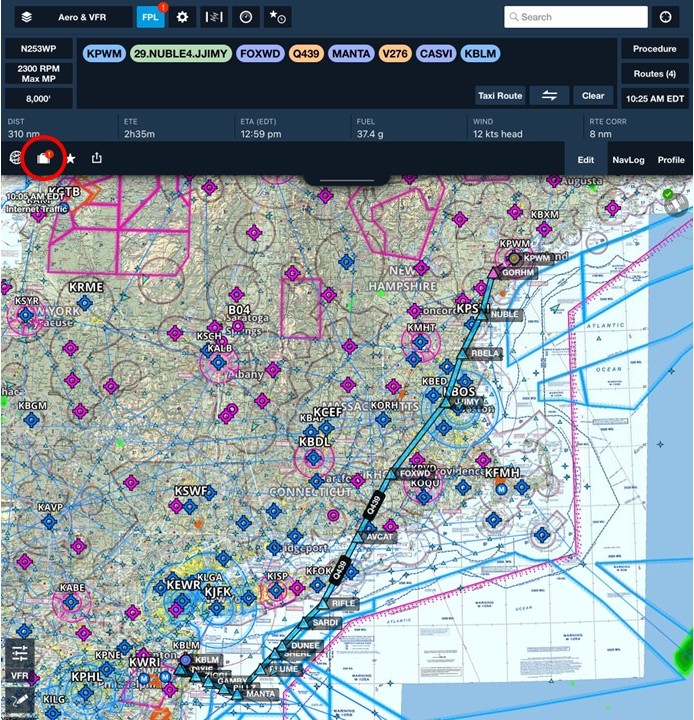Screen dimensions: 694x720
Task: Tap the KABE airport symbol on map
Action: coord(70,602)
